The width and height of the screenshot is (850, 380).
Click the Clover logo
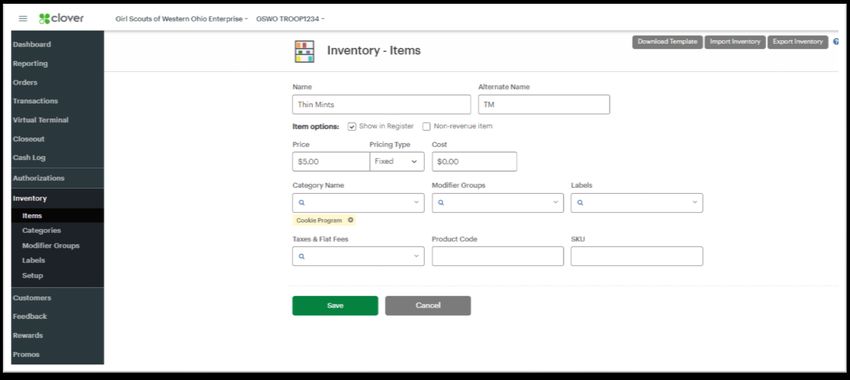pos(61,18)
